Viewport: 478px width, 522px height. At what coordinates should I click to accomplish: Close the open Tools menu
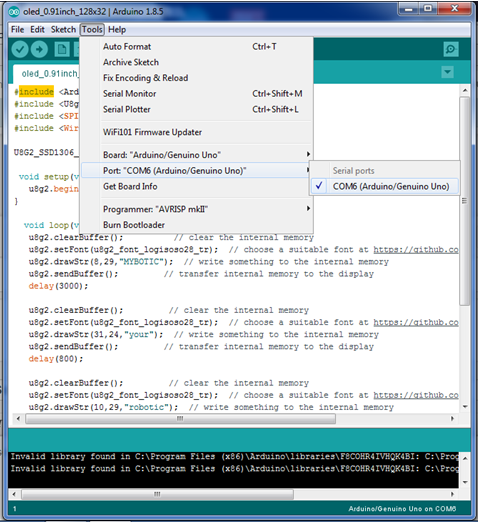tap(92, 30)
